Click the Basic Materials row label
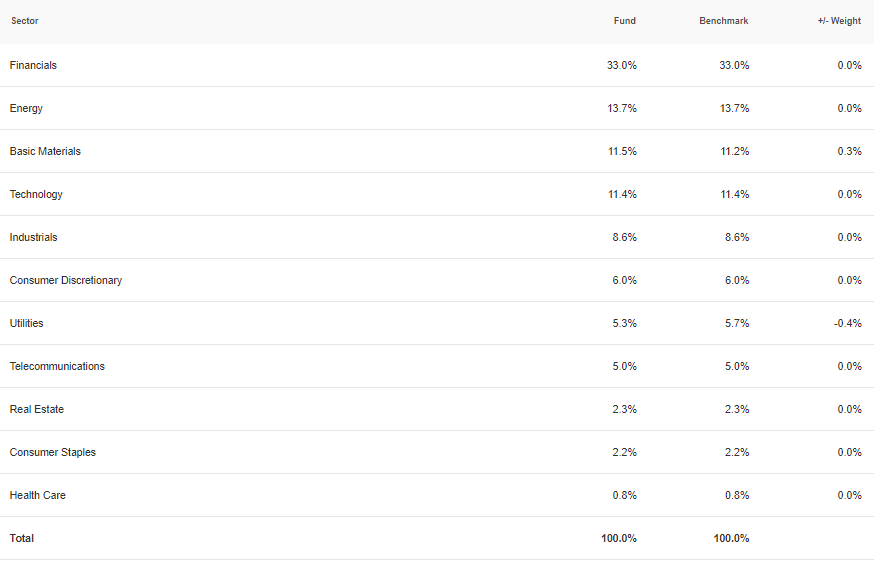The height and width of the screenshot is (563, 878). click(45, 151)
